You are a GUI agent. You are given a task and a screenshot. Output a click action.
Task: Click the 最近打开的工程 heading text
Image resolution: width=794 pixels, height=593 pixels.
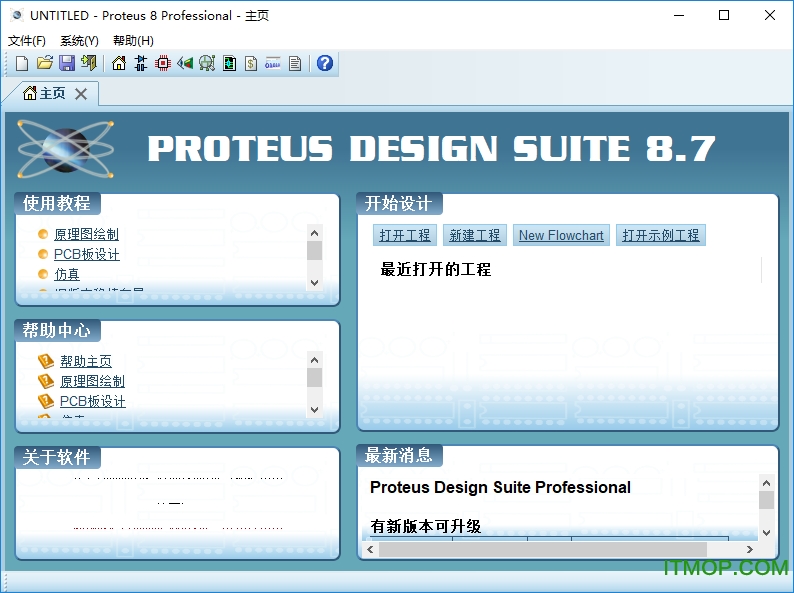pyautogui.click(x=435, y=269)
